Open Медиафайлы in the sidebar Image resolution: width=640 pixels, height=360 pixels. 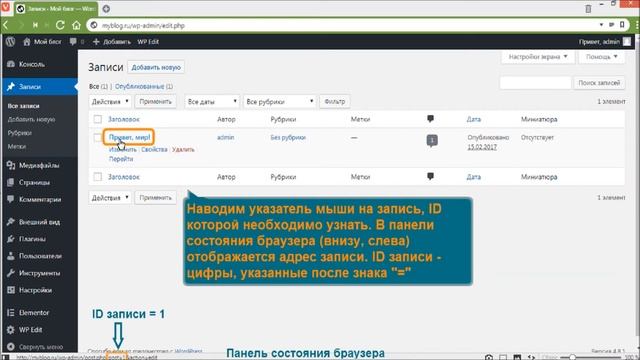click(x=39, y=165)
